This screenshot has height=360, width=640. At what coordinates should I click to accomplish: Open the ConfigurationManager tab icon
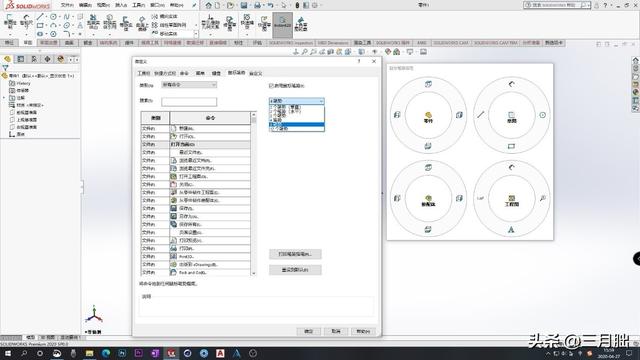click(34, 59)
